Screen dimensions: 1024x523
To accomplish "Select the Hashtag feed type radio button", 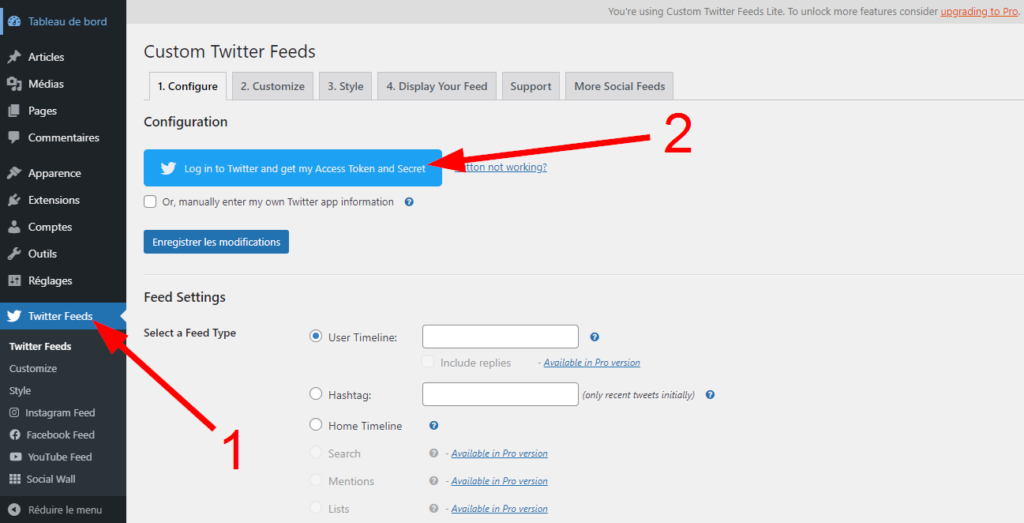I will (x=317, y=394).
